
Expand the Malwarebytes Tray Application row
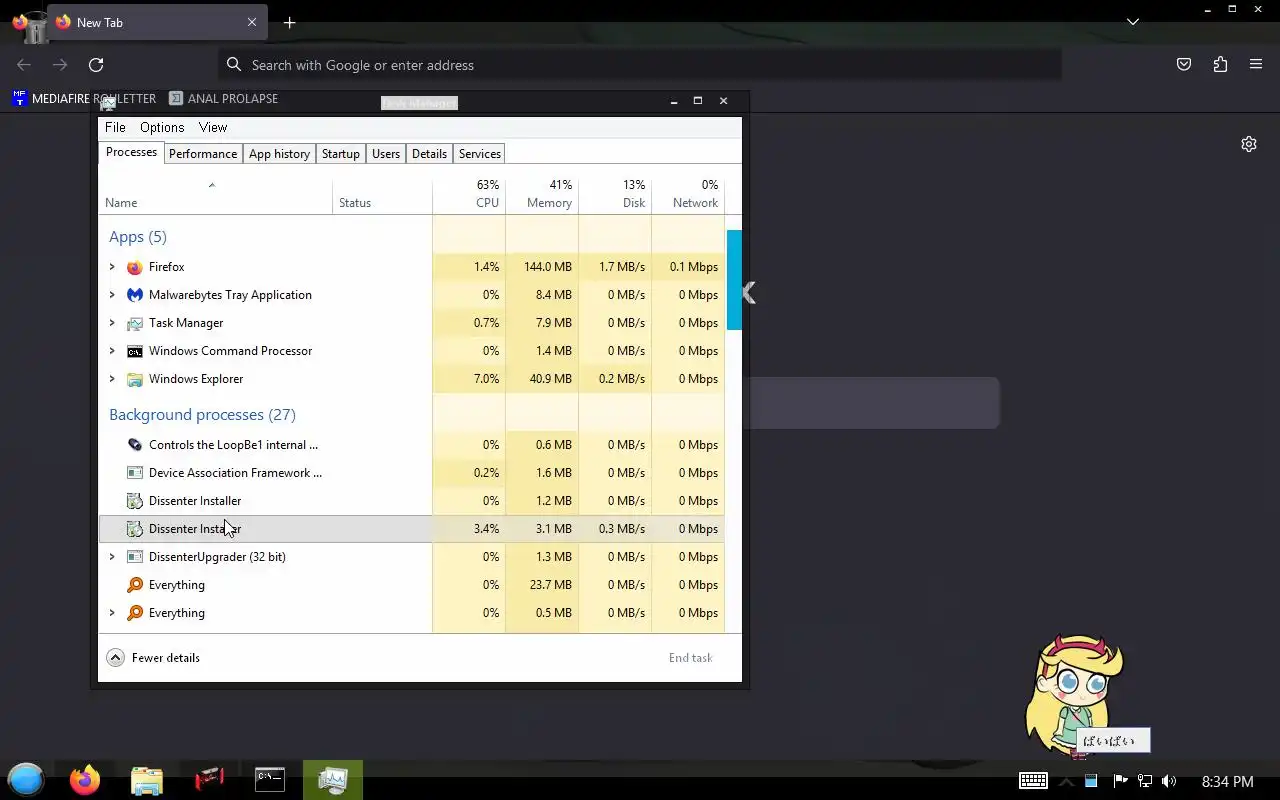(x=112, y=295)
